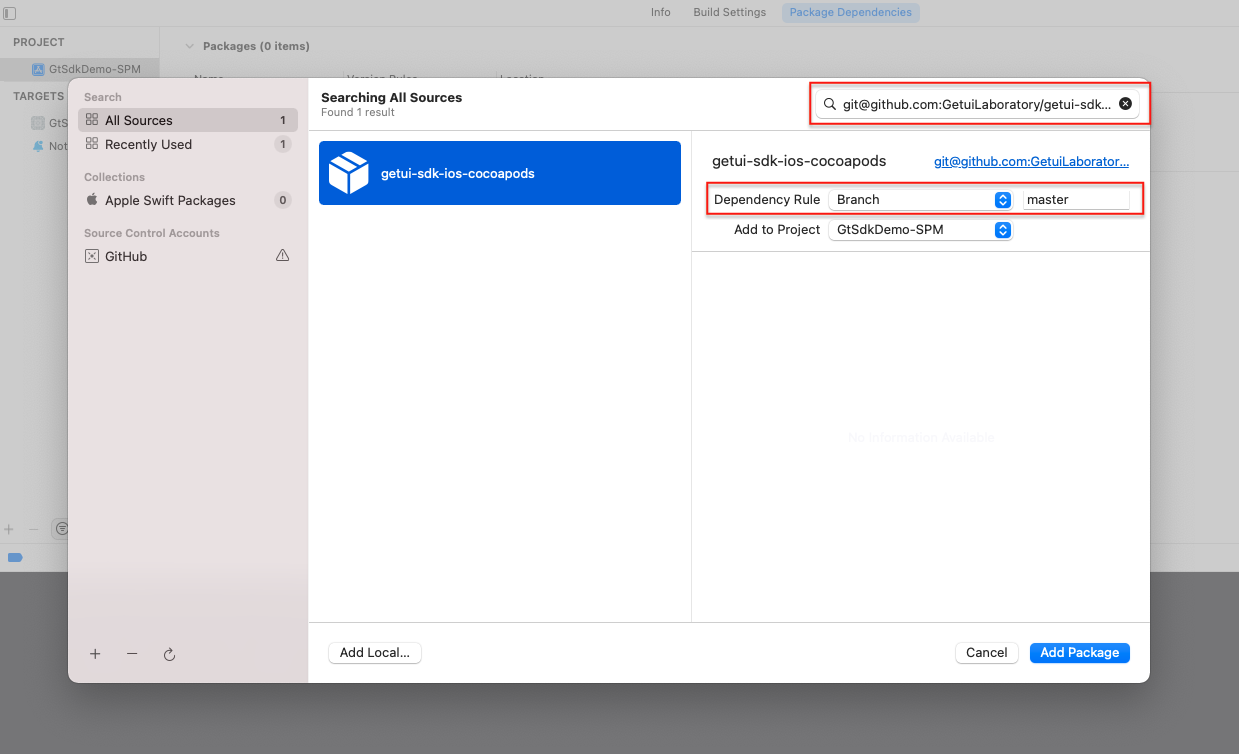Cancel the add package dialog

click(x=987, y=652)
